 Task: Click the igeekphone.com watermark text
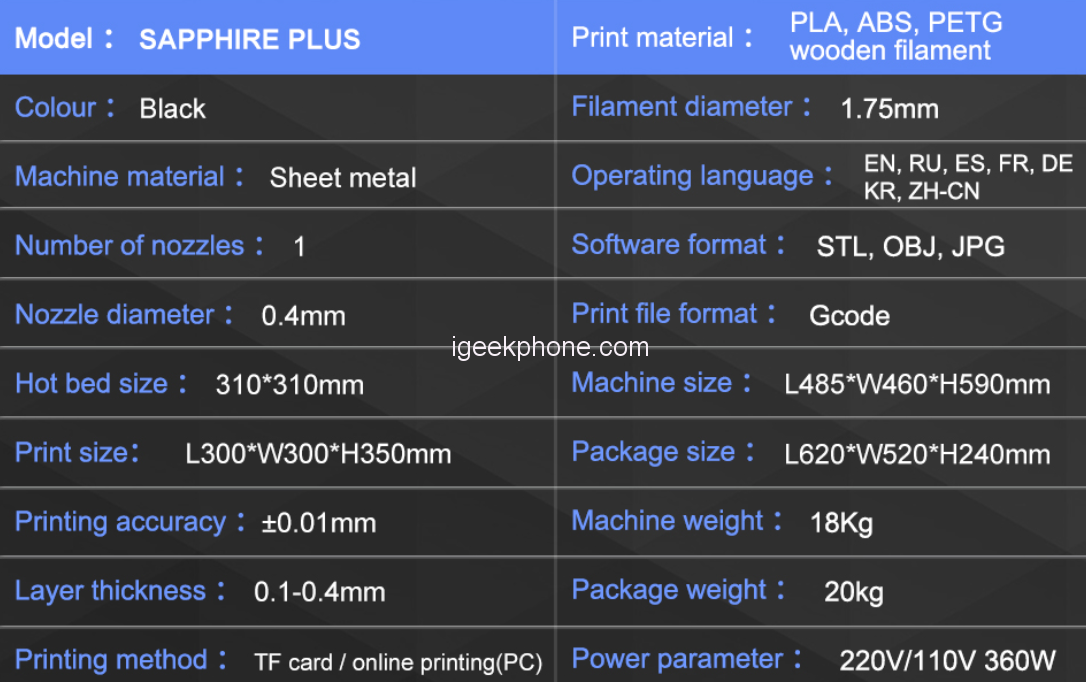click(x=550, y=348)
